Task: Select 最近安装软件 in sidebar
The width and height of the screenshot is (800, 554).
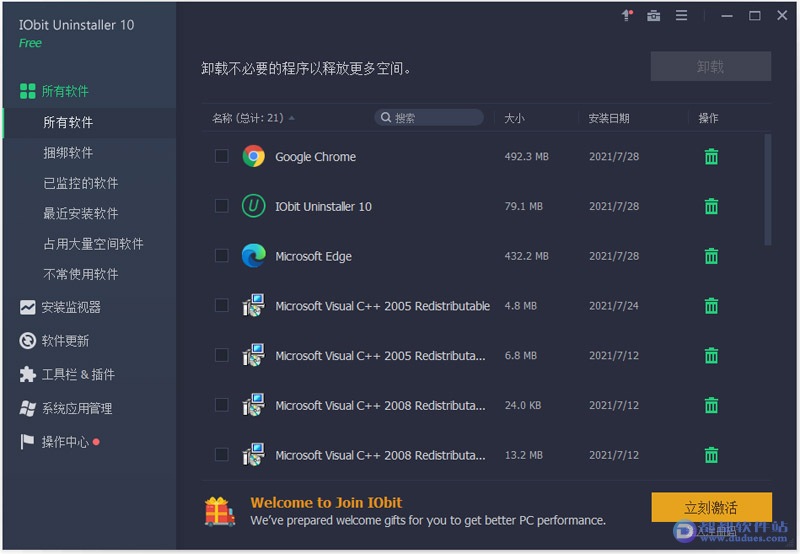Action: (81, 213)
